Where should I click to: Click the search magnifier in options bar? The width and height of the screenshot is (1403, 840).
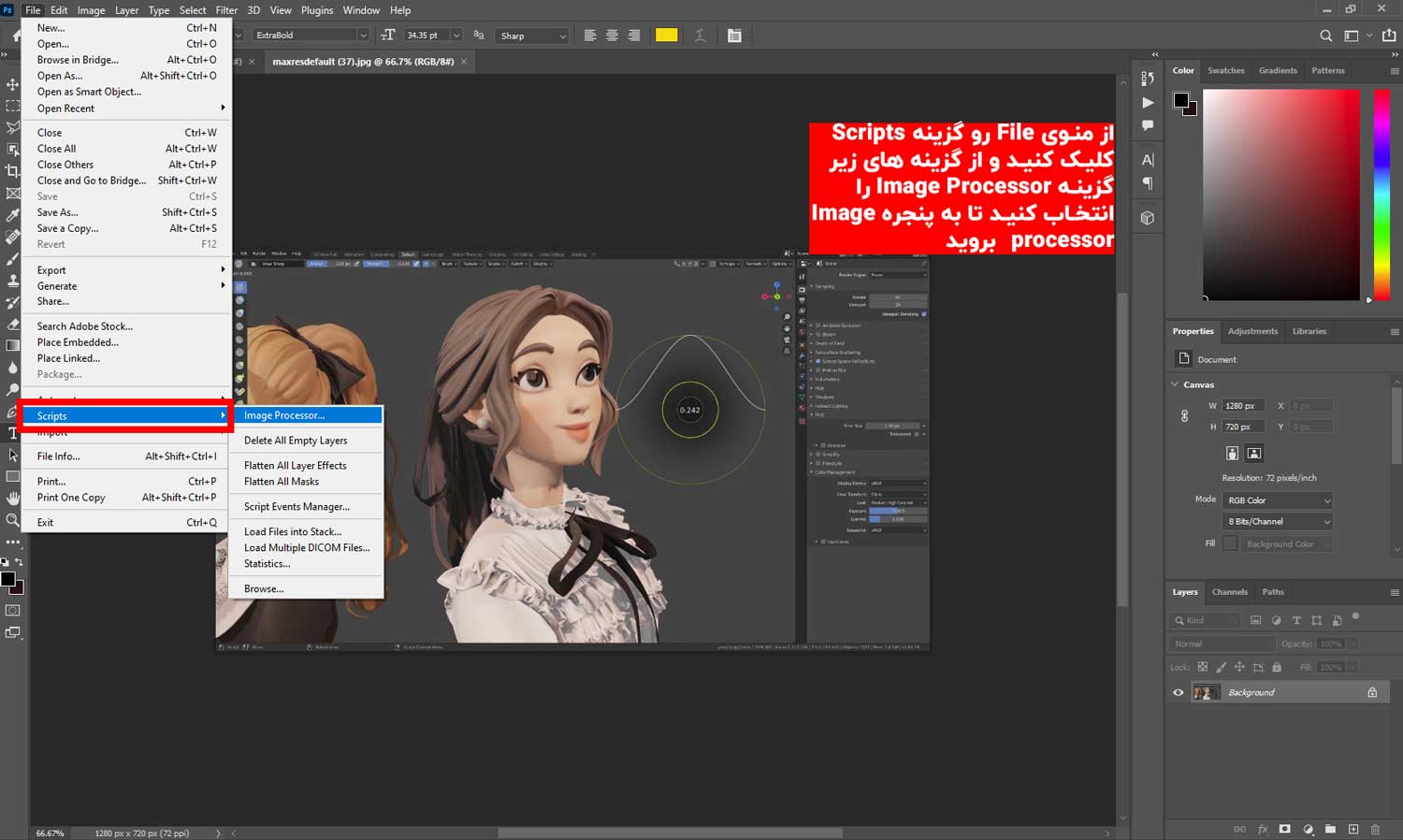tap(1326, 36)
